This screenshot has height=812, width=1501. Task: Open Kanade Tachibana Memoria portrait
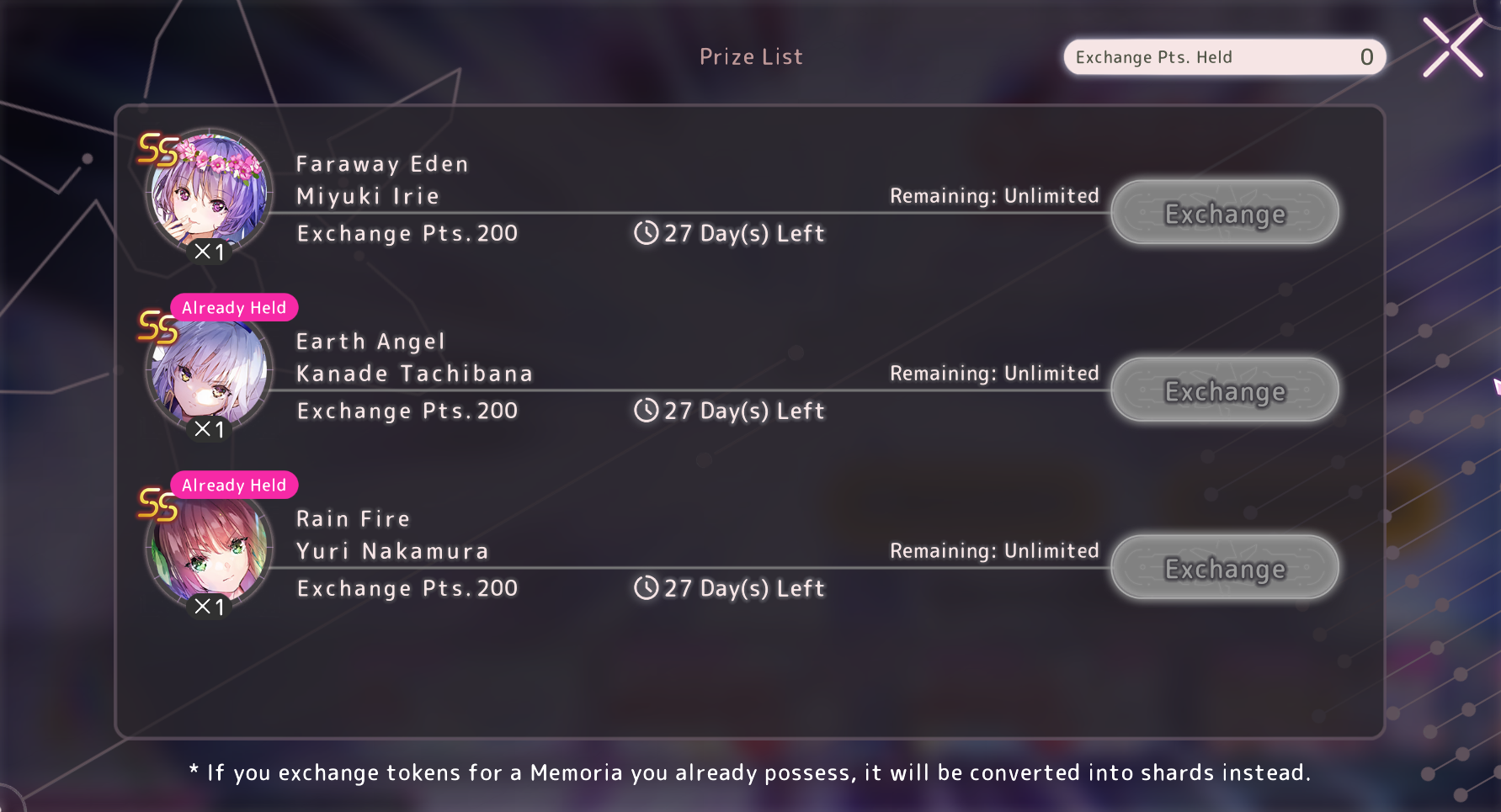[x=209, y=370]
